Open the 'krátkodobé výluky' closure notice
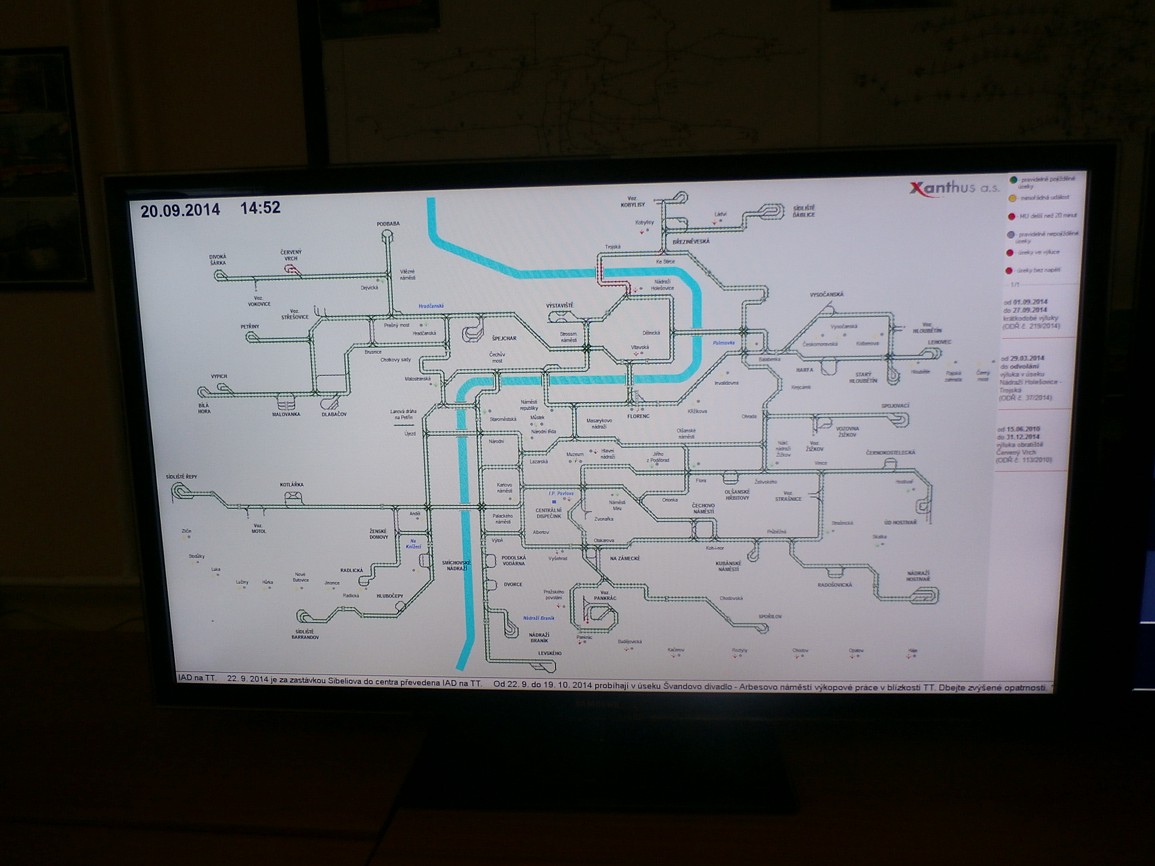Screen dimensions: 1155x866 pos(1033,314)
